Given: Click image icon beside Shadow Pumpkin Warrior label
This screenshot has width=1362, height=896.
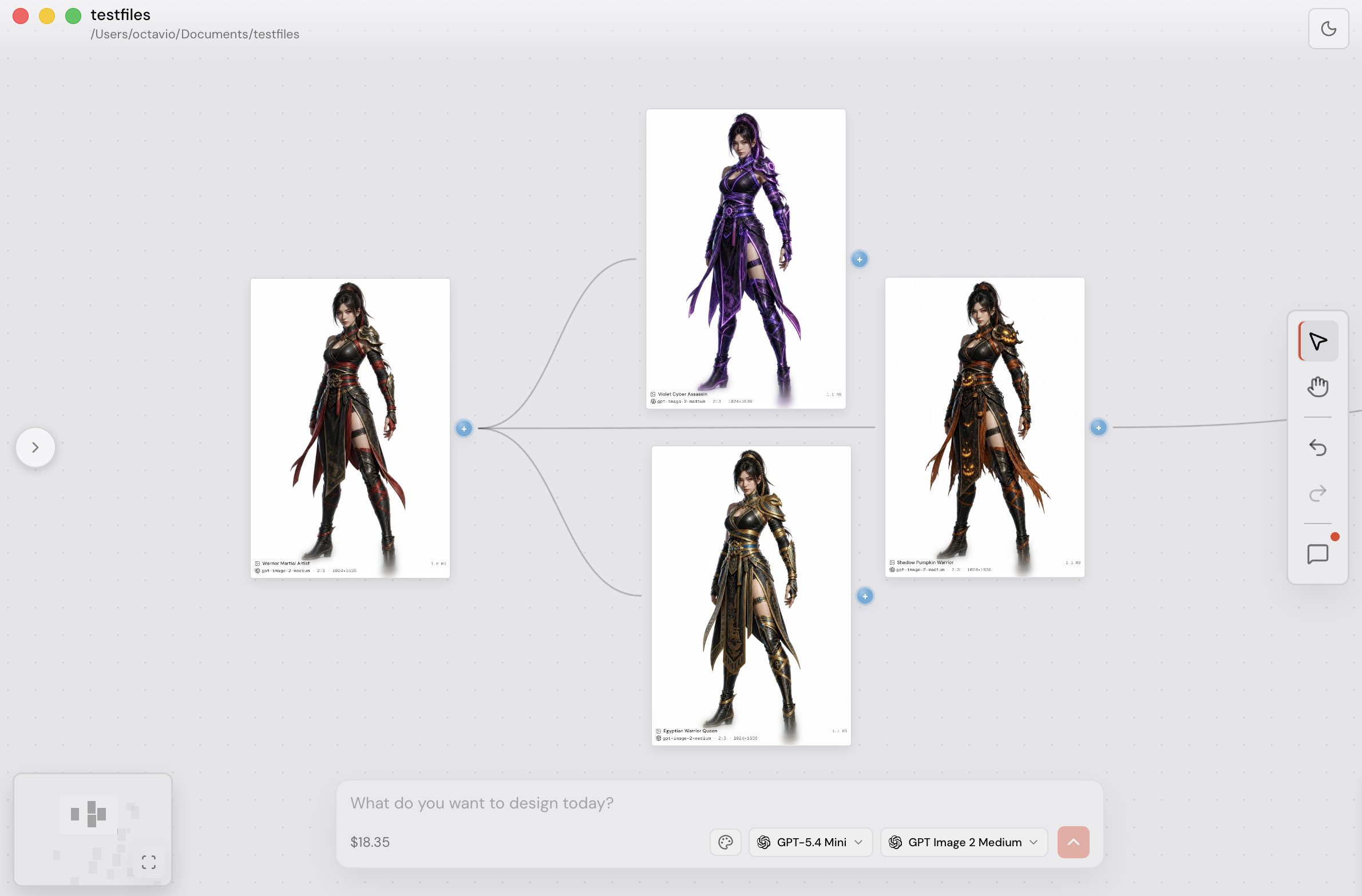Looking at the screenshot, I should pos(892,562).
